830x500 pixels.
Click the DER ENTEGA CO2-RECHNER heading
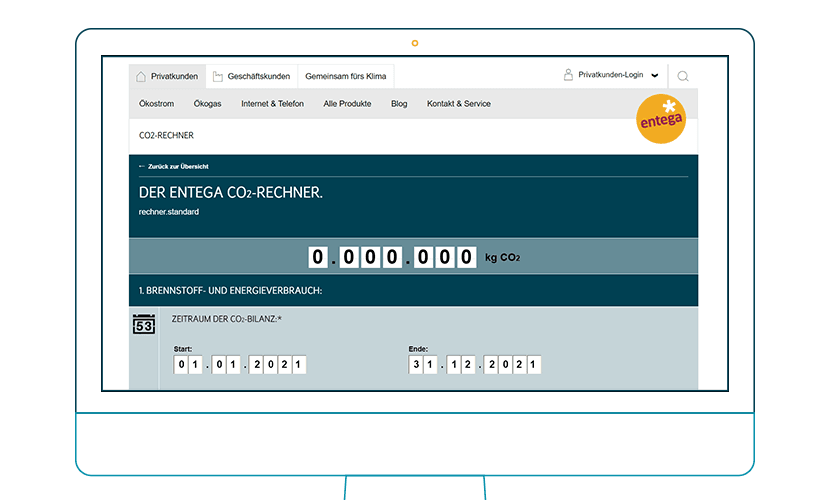click(231, 192)
